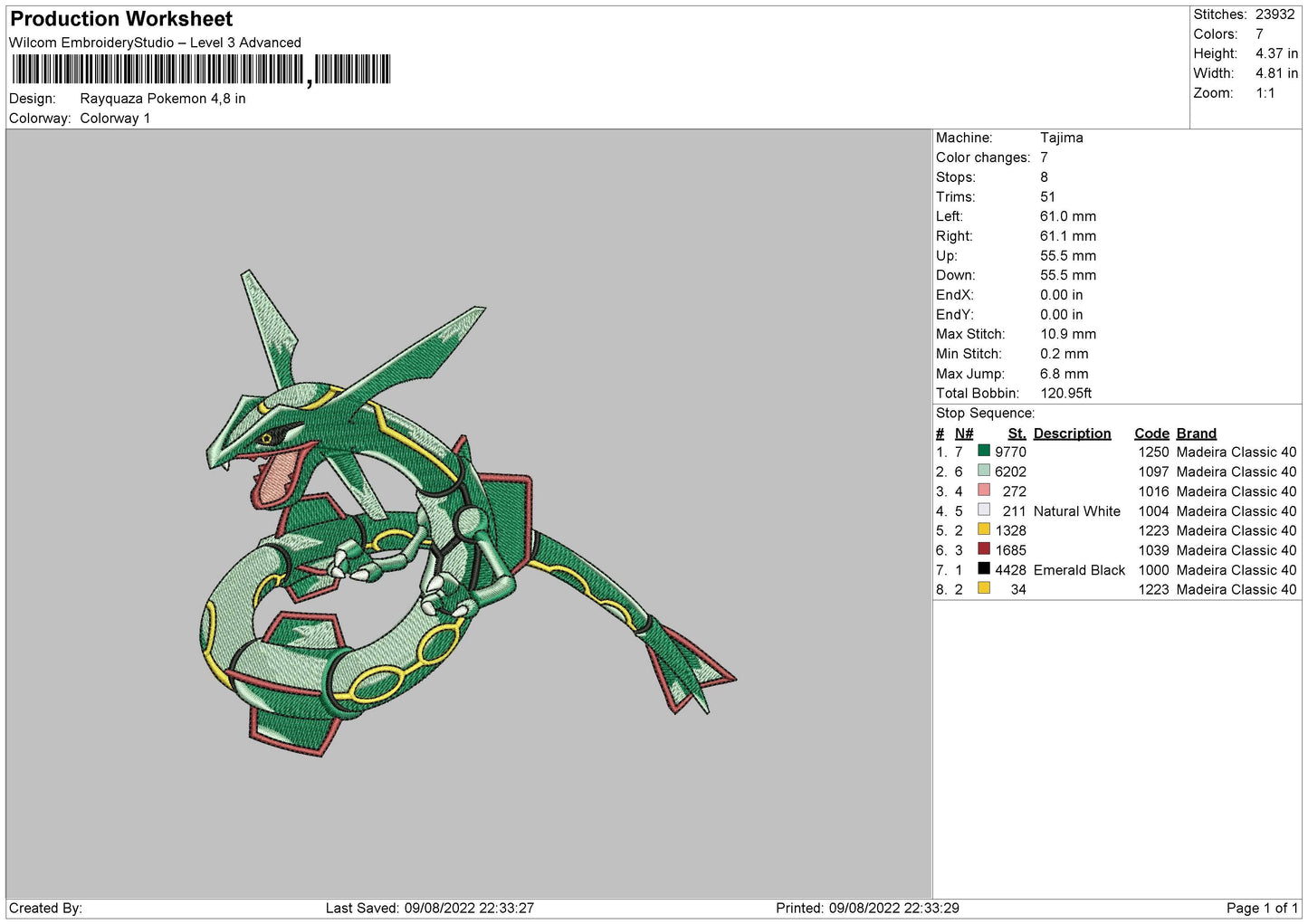This screenshot has height=924, width=1308.
Task: Click 'Page 1 of 1' in footer
Action: click(1262, 908)
